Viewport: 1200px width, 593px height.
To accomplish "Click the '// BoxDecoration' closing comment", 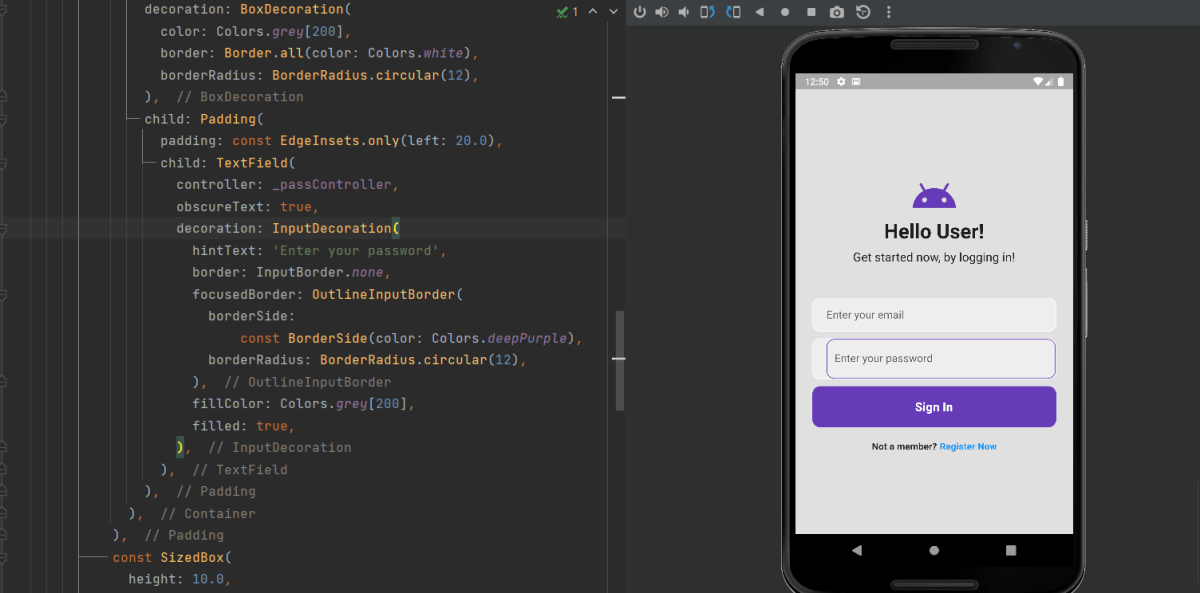I will [x=240, y=97].
